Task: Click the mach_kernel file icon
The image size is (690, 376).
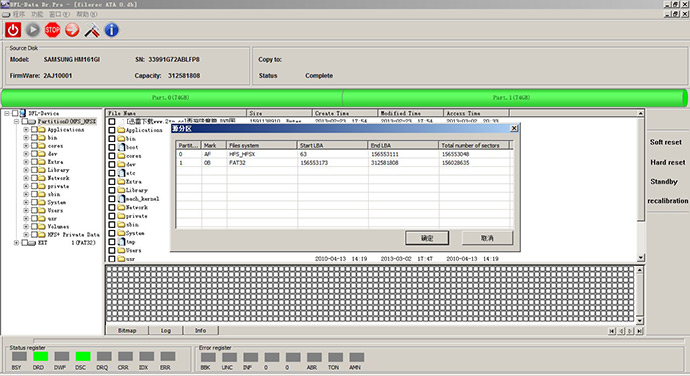Action: tap(121, 199)
